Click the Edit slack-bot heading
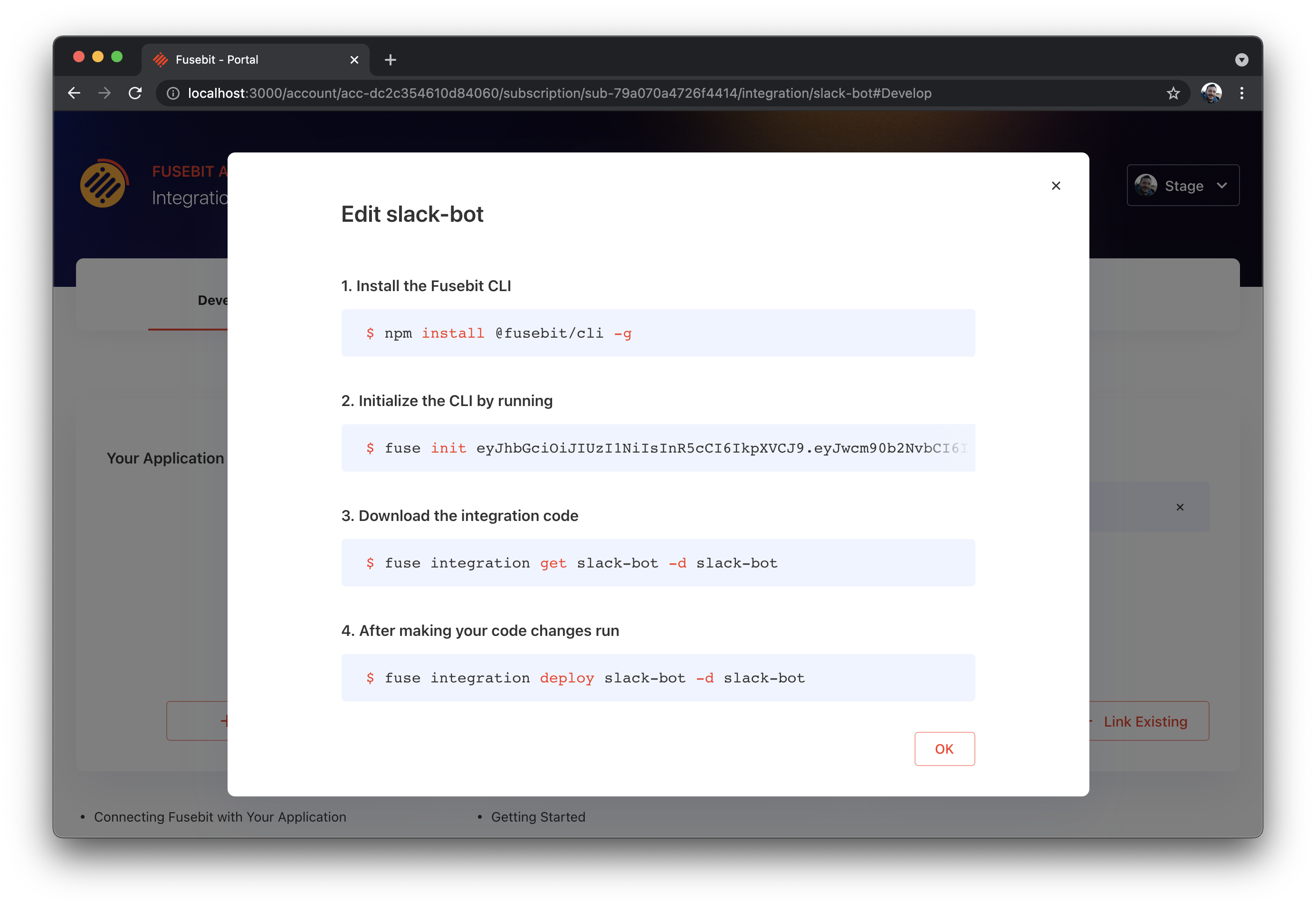Viewport: 1316px width, 908px height. pyautogui.click(x=412, y=215)
